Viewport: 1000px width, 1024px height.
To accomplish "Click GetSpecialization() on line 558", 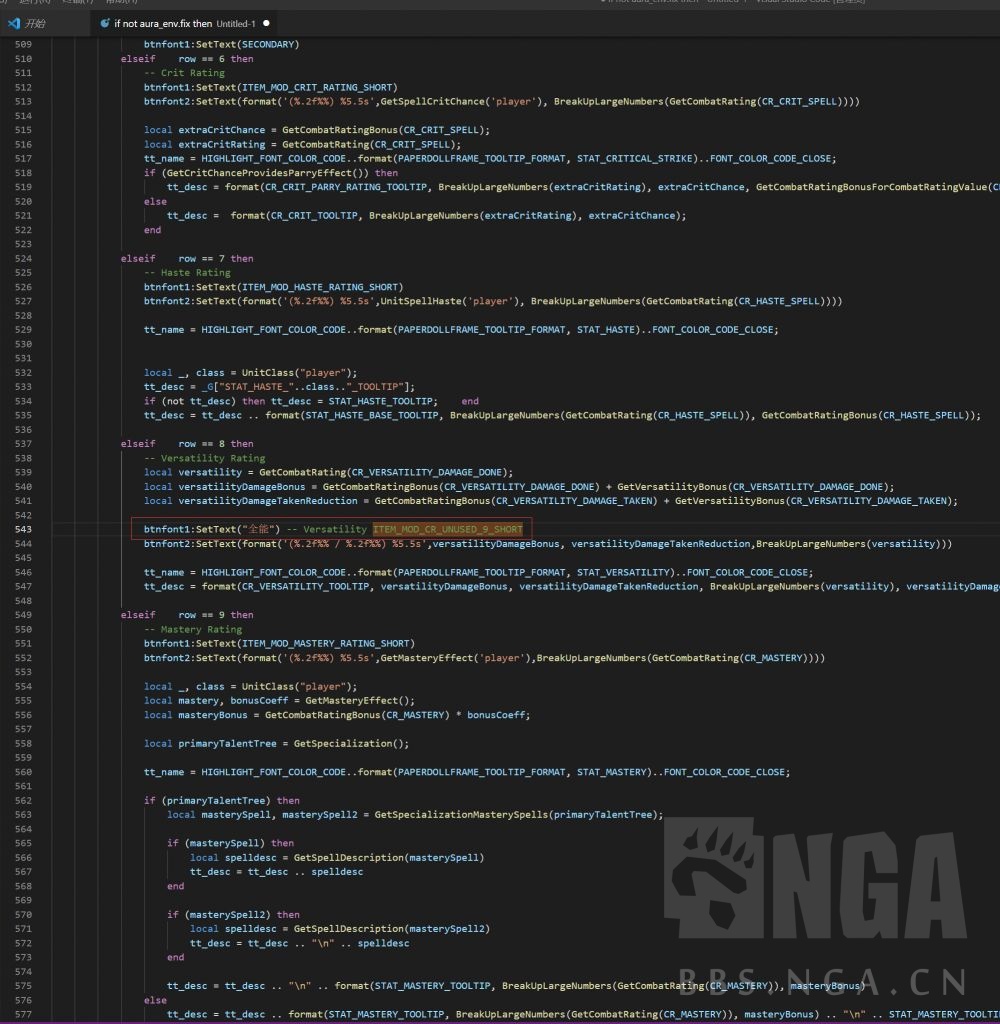I will pos(349,744).
